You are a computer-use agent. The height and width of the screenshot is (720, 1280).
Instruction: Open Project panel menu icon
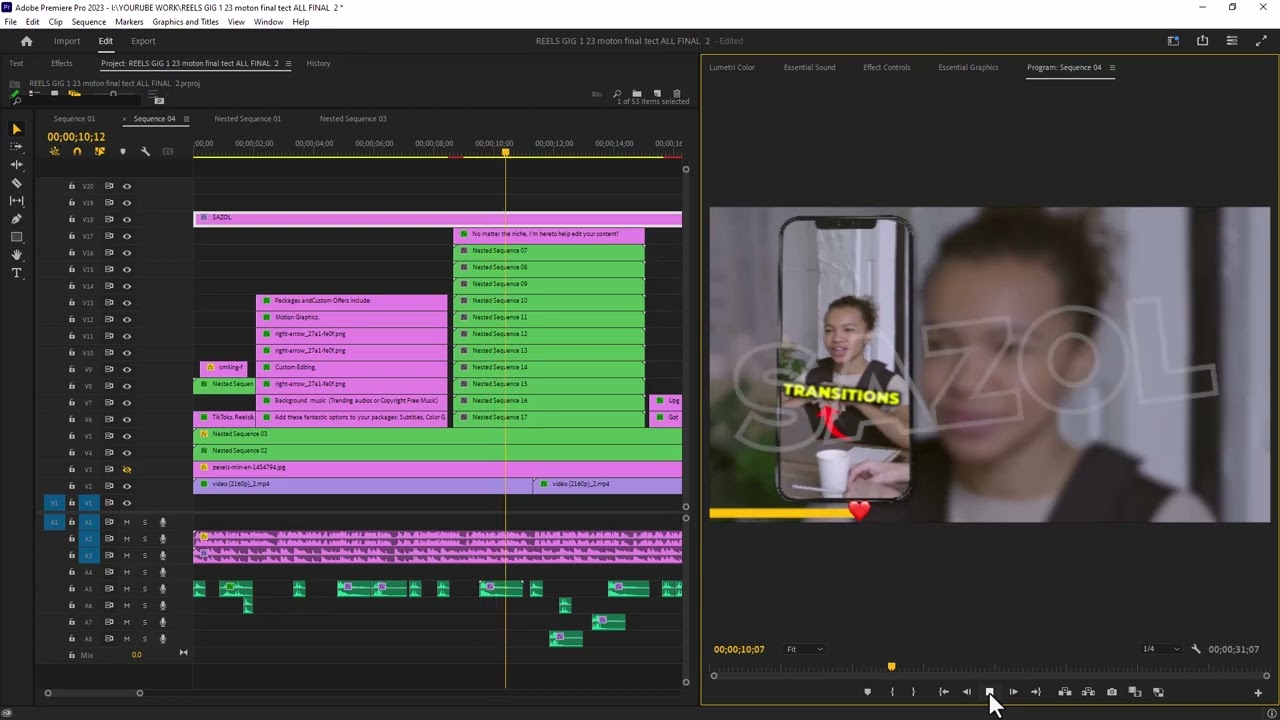pyautogui.click(x=288, y=63)
